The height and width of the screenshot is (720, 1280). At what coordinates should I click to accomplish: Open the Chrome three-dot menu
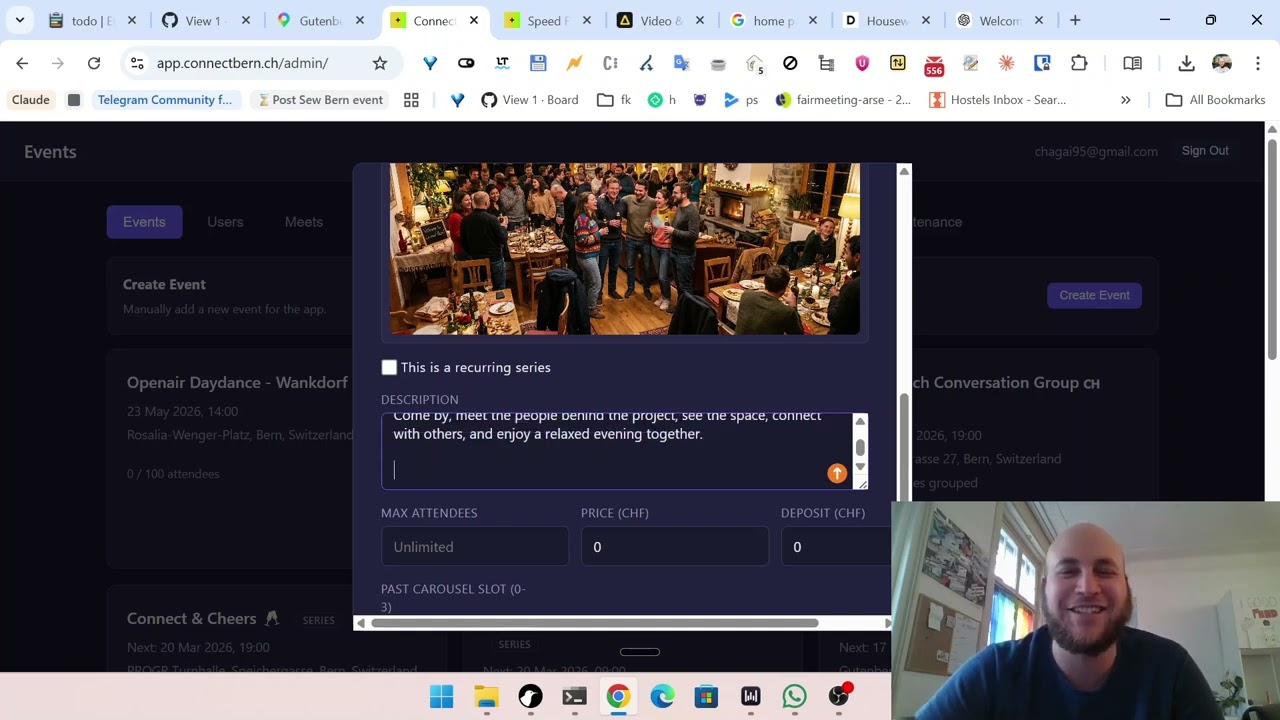(1257, 63)
